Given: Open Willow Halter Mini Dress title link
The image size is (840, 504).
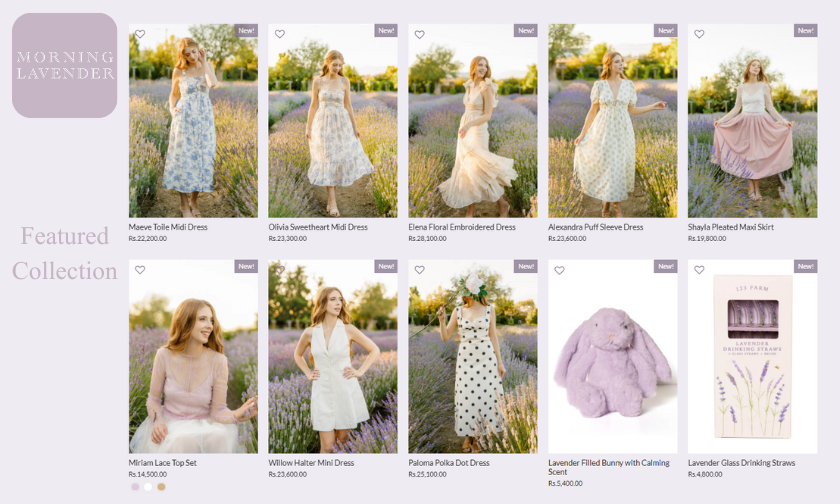Looking at the screenshot, I should point(311,463).
